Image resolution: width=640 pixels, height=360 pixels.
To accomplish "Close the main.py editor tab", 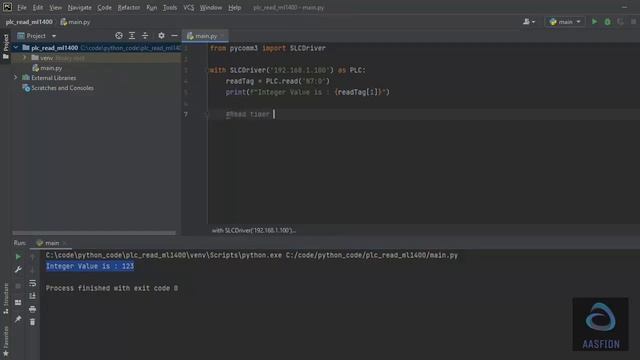I will click(x=222, y=36).
